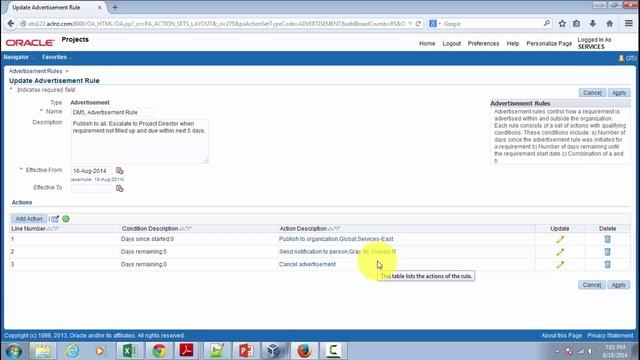
Task: Bookmark the page with the star icon
Action: click(x=562, y=24)
